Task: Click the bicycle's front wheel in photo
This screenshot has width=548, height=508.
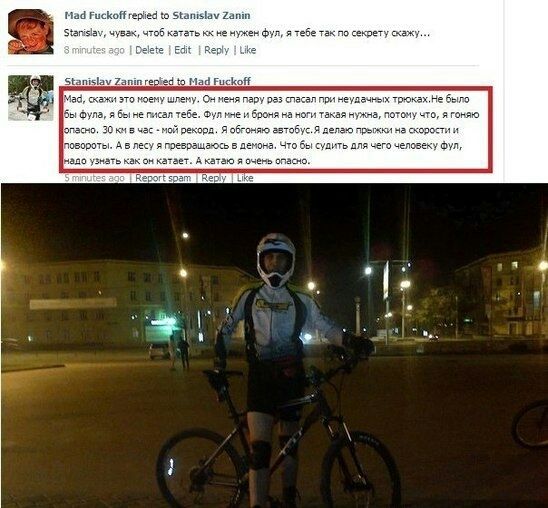Action: [361, 470]
